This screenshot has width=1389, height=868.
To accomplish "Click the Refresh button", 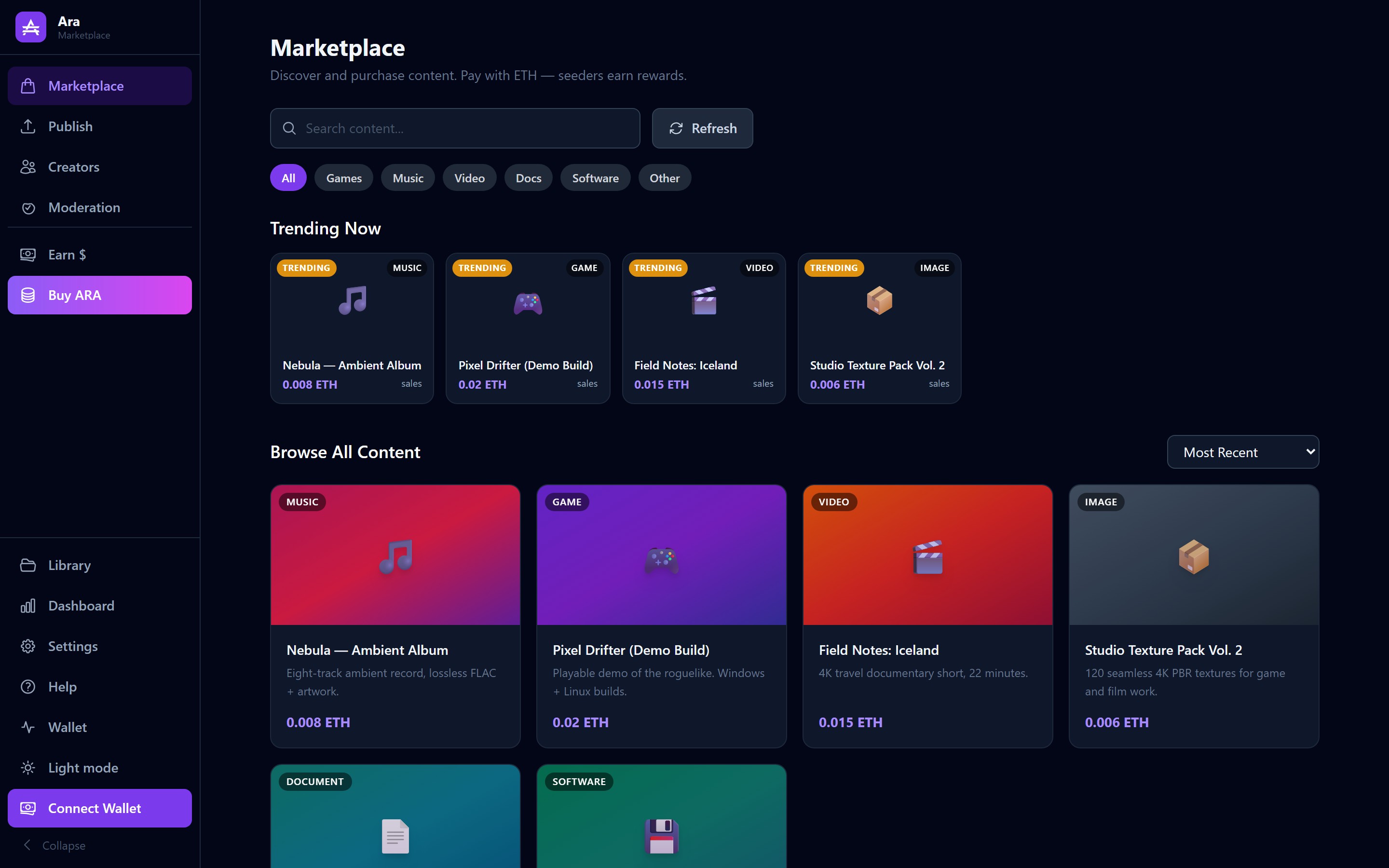I will tap(703, 129).
